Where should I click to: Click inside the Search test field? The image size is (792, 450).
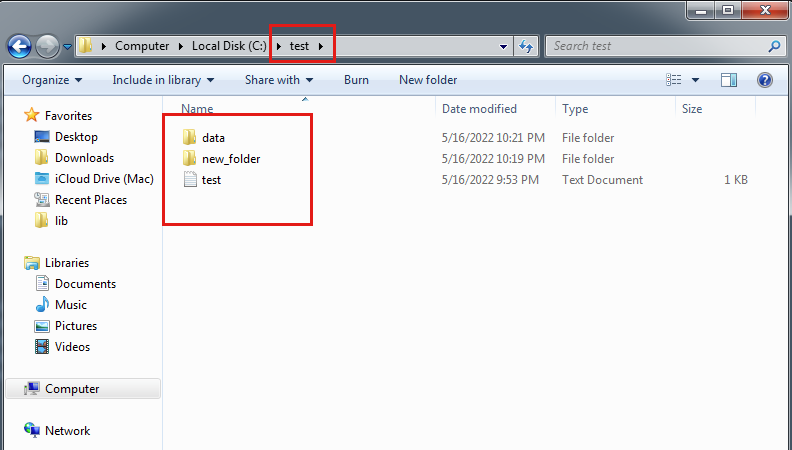coord(657,46)
